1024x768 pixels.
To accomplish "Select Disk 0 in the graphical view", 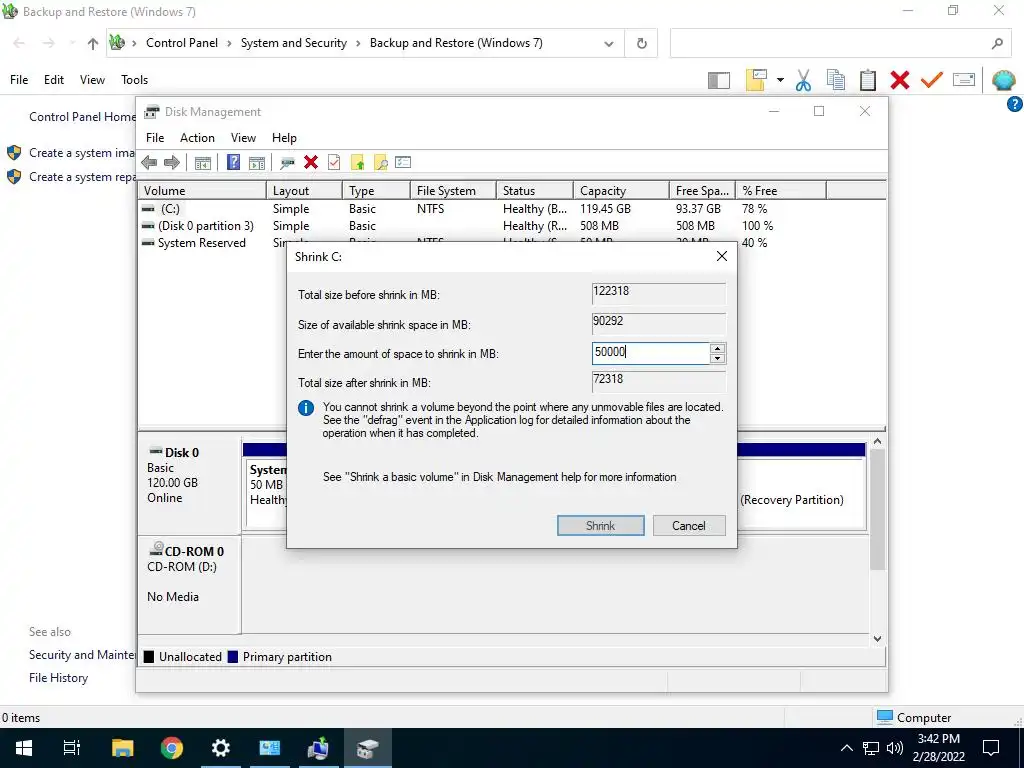I will pos(189,485).
